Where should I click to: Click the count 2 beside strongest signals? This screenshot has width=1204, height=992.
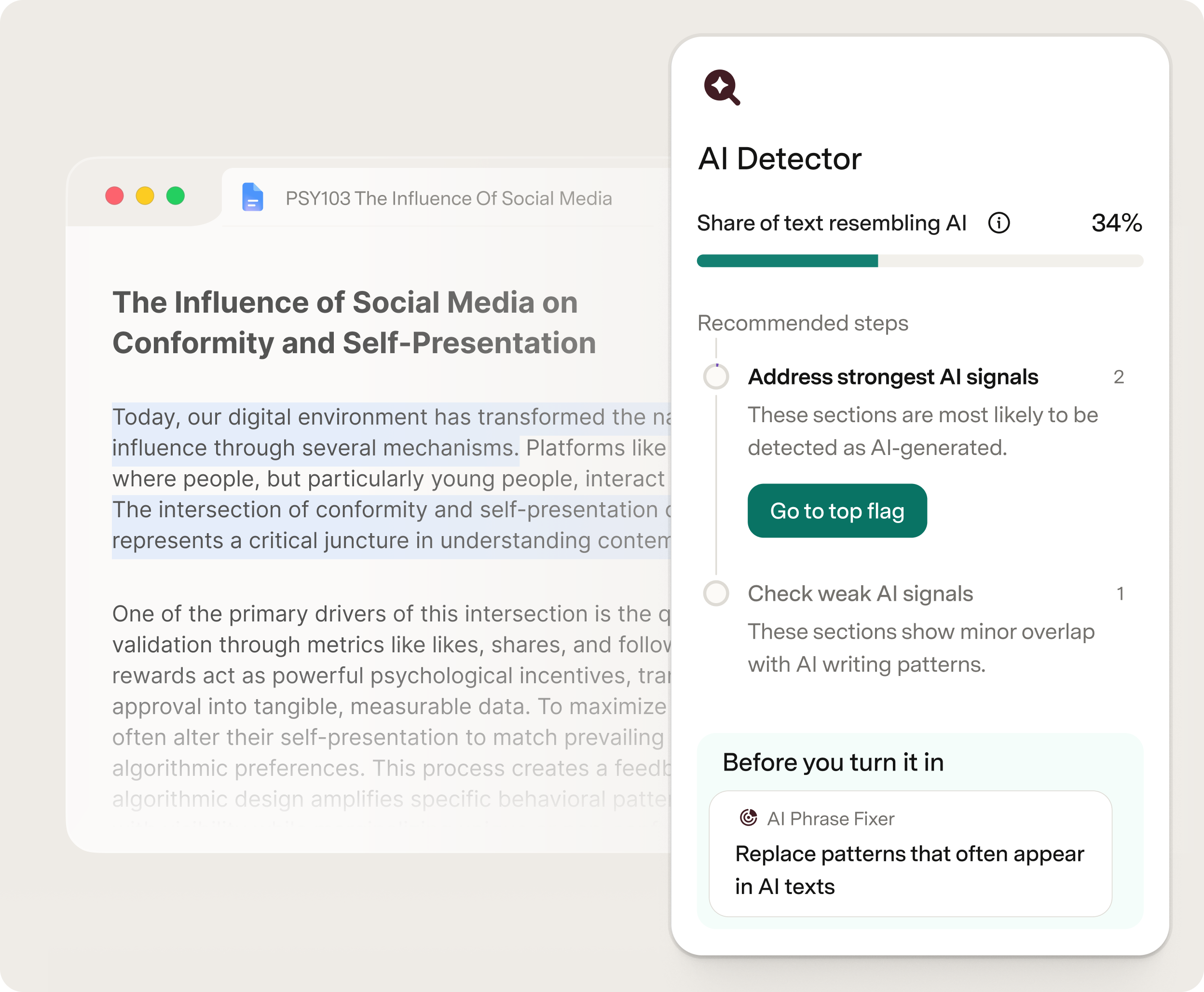tap(1119, 377)
